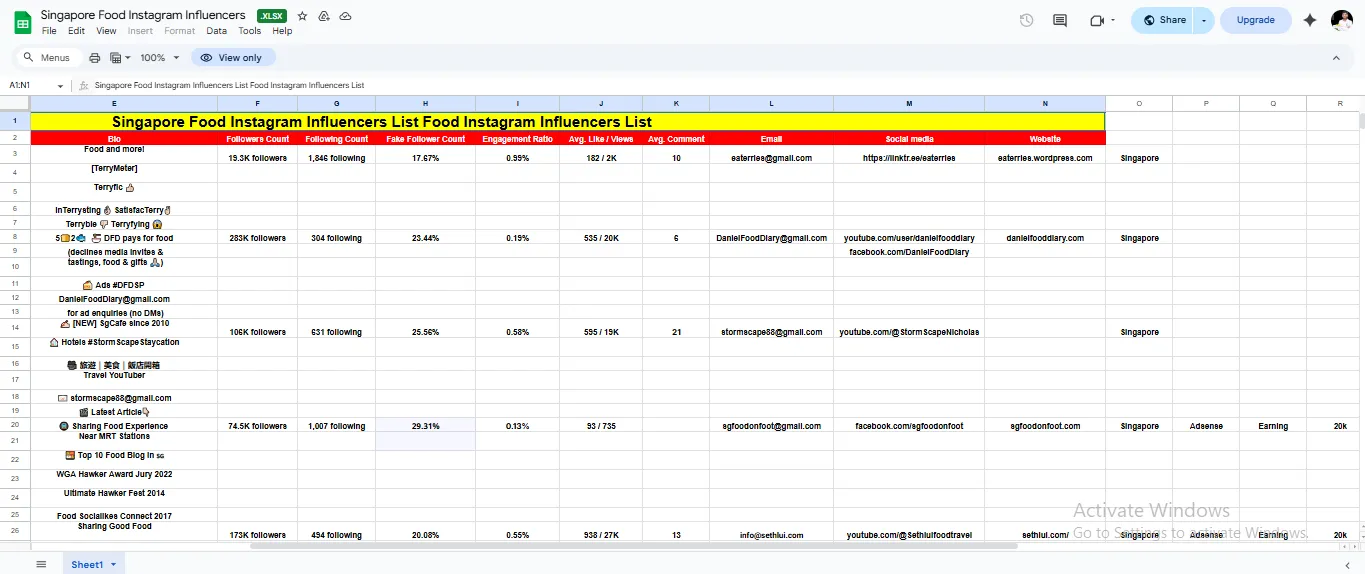Select row 8 header
Viewport: 1365px width, 574px height.
(x=15, y=238)
